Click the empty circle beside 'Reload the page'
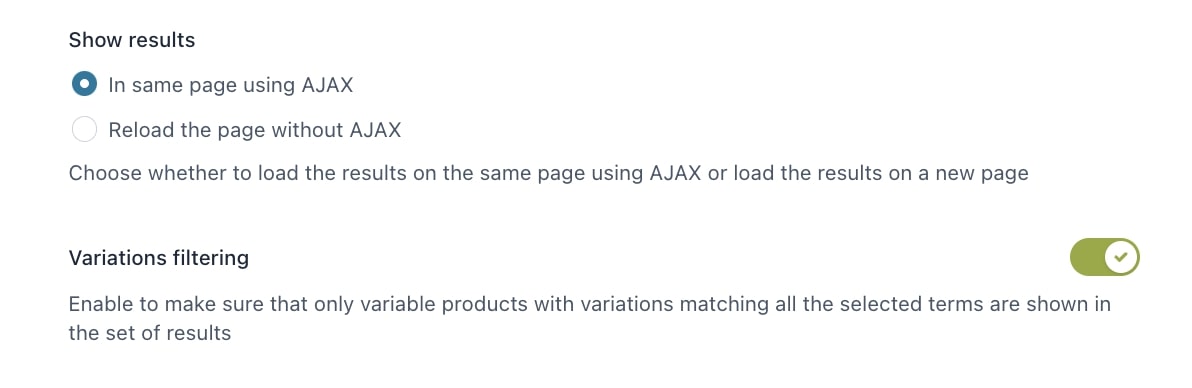The image size is (1192, 388). 84,130
